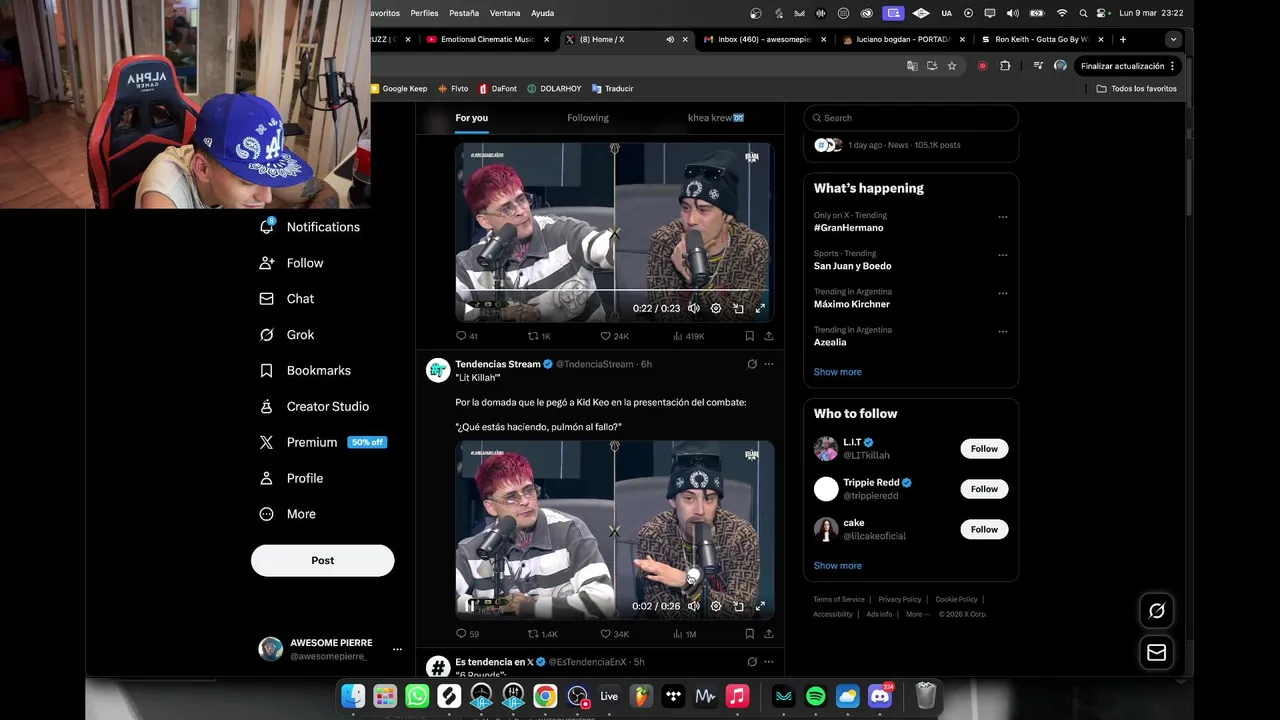Show more under What's happening
The width and height of the screenshot is (1280, 720).
837,372
